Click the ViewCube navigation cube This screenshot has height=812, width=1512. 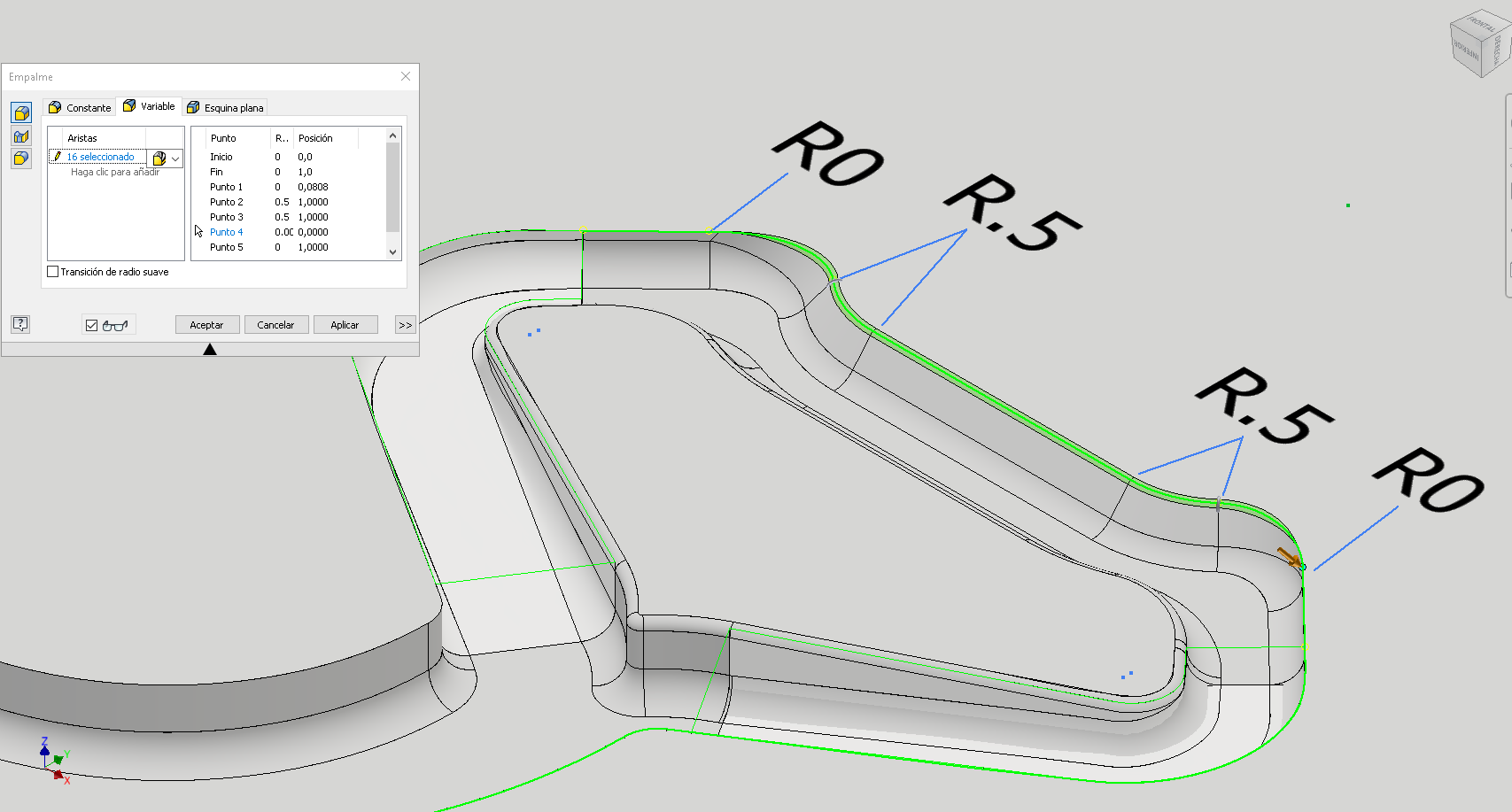[x=1480, y=44]
